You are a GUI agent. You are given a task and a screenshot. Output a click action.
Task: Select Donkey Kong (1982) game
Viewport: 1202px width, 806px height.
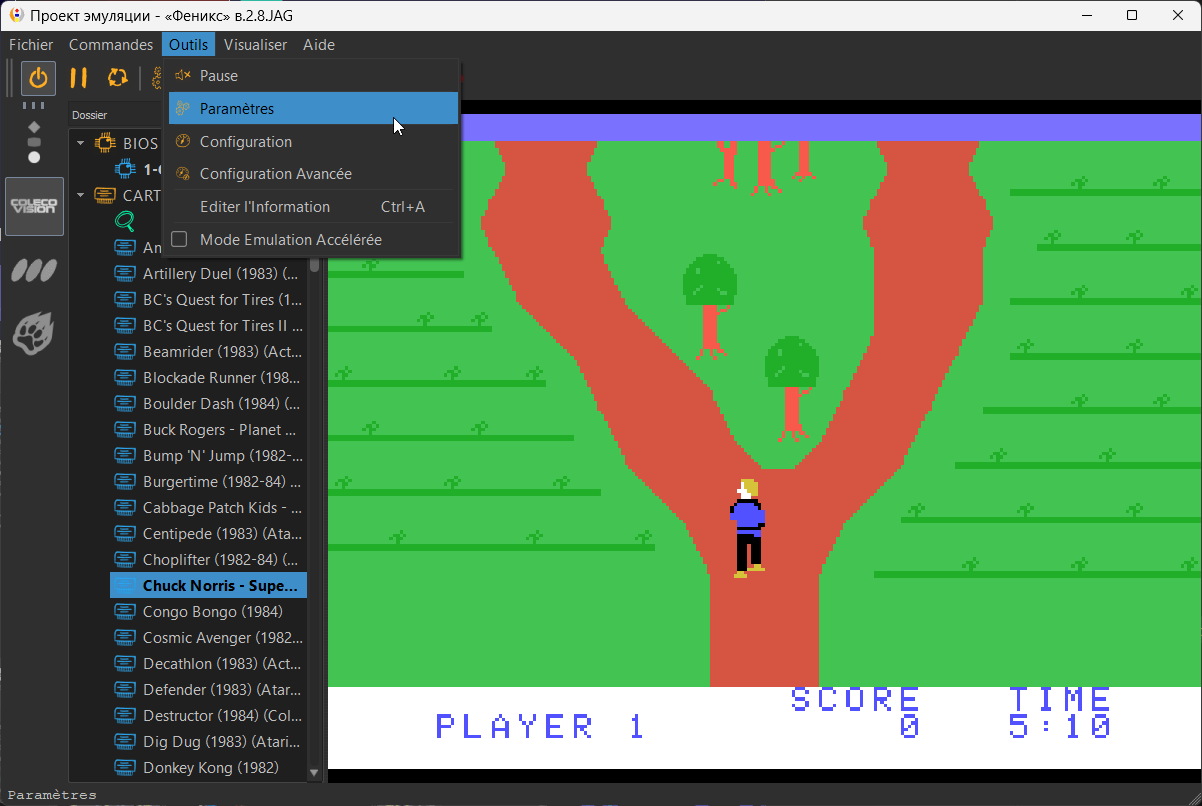tap(210, 767)
